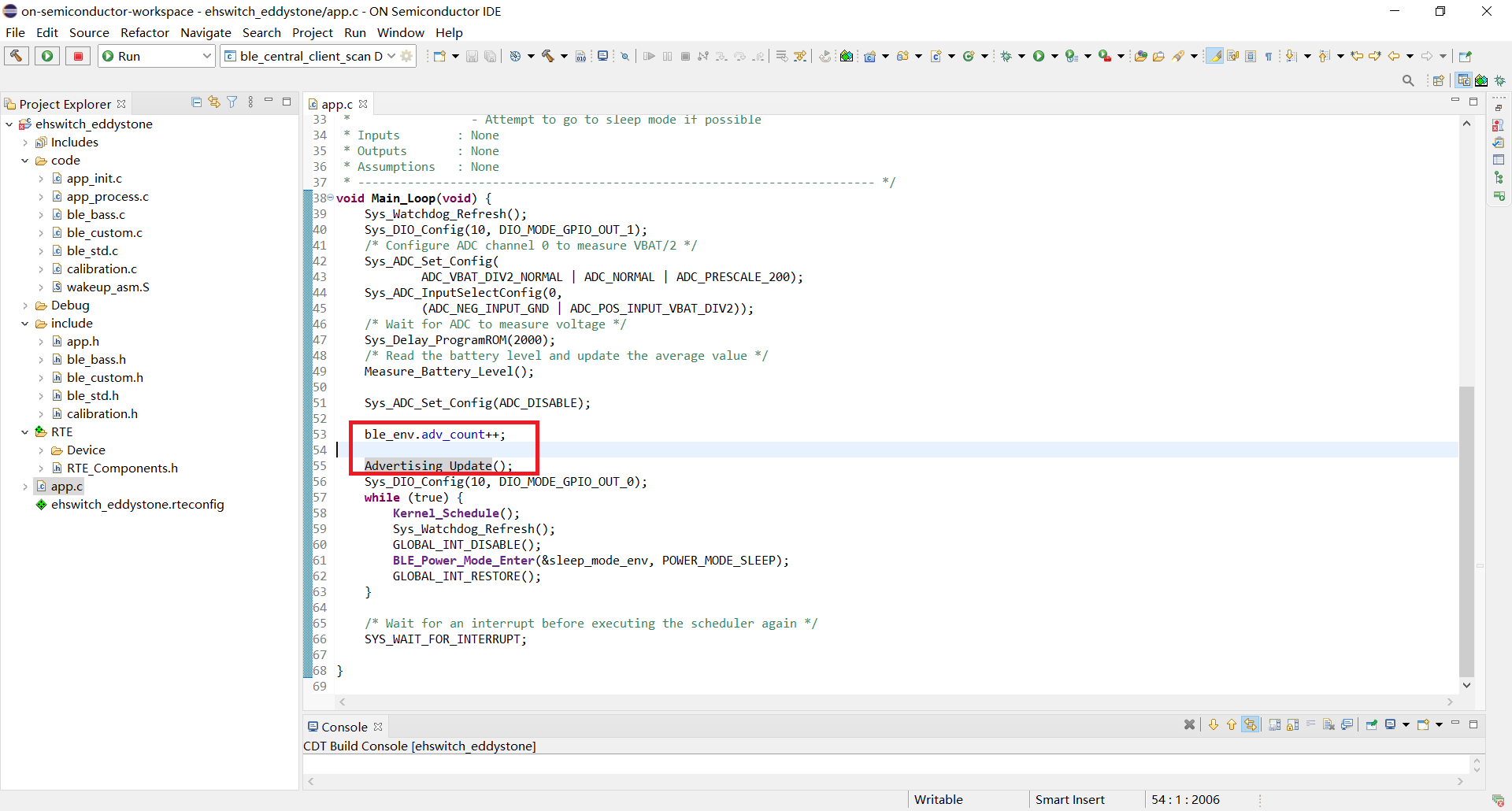This screenshot has height=811, width=1512.
Task: Toggle Show Whitespace Characters pilcrow icon
Action: (1269, 56)
